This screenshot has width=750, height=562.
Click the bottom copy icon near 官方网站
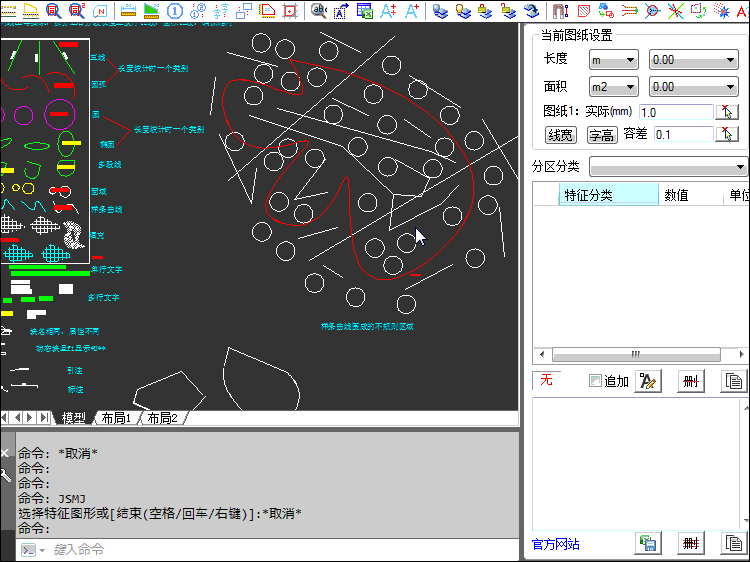(x=734, y=543)
